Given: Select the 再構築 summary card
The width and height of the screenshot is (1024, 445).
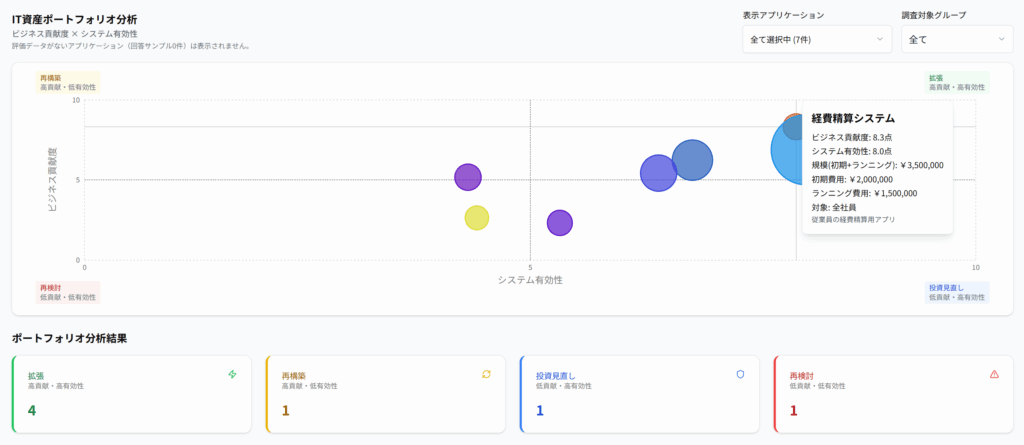Looking at the screenshot, I should pos(386,394).
